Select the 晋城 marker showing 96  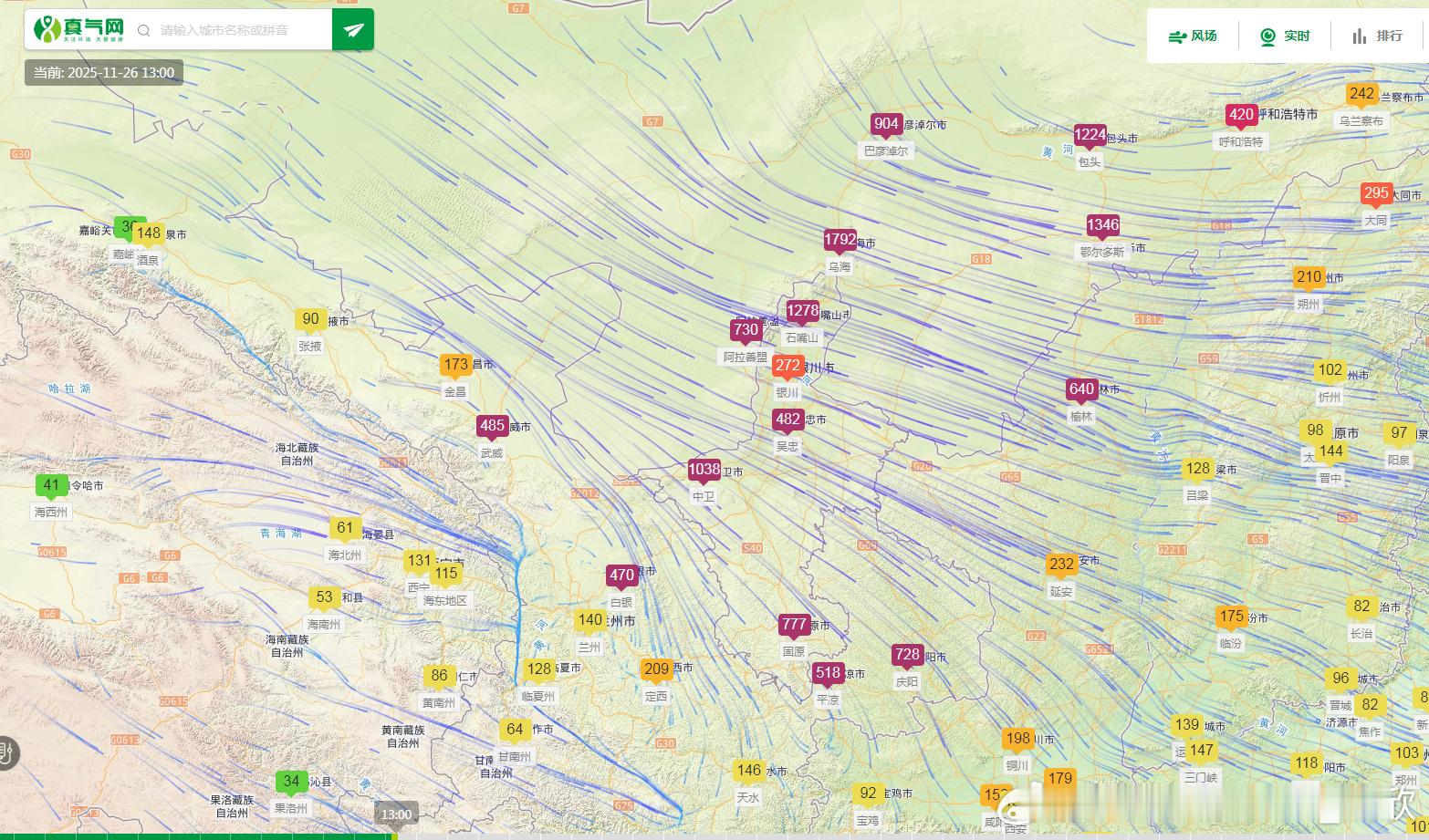tap(1340, 679)
